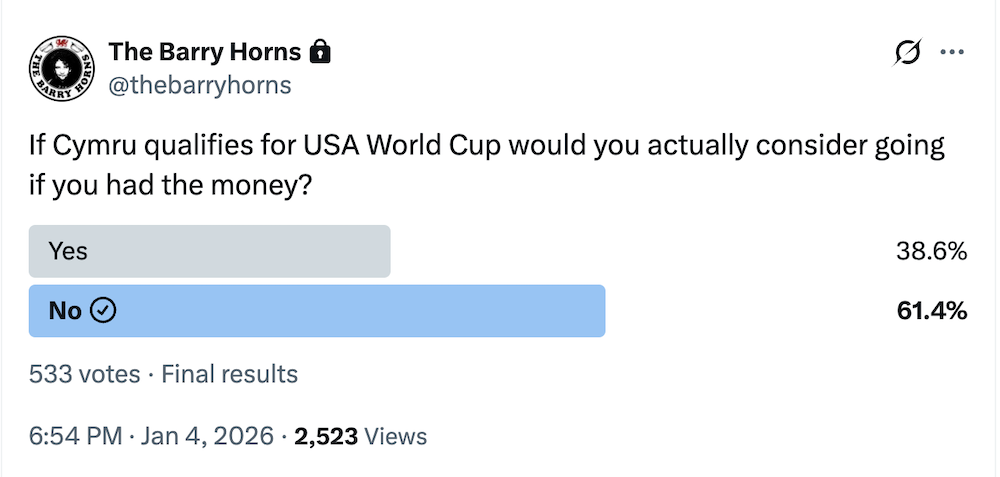Click the 38.6% result for Yes
This screenshot has width=1000, height=477.
[931, 251]
